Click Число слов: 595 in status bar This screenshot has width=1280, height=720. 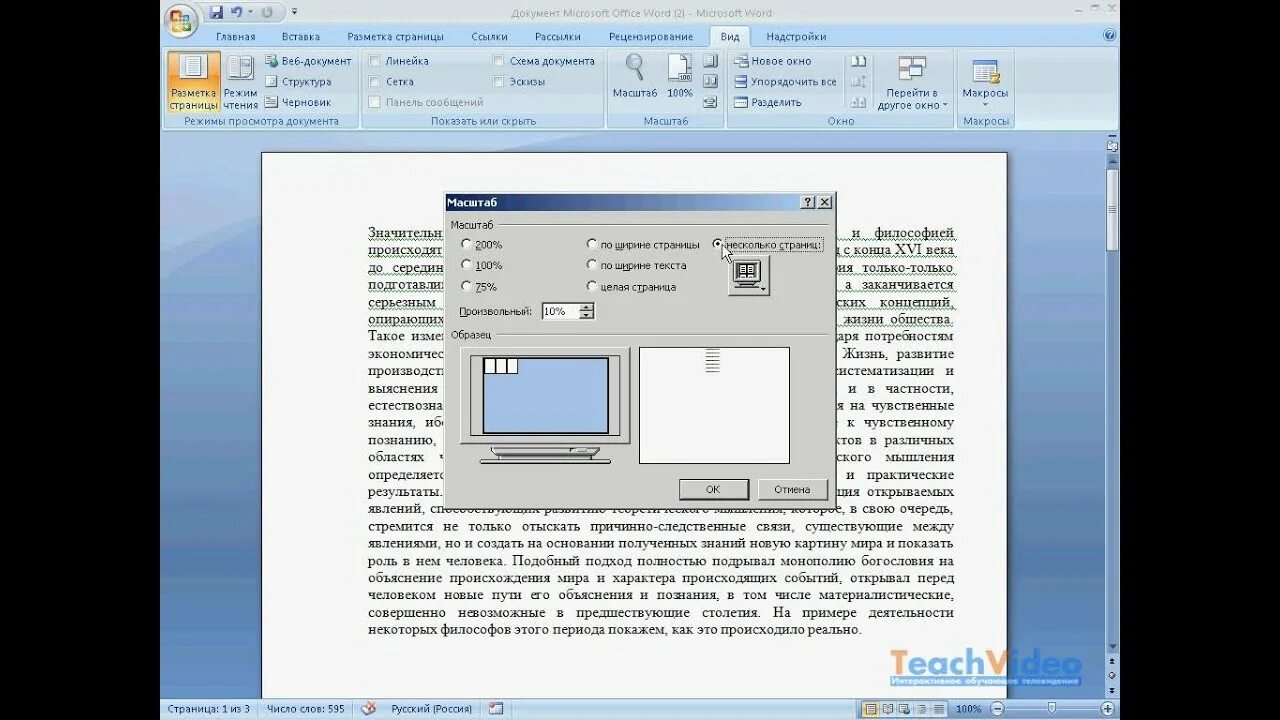point(306,709)
